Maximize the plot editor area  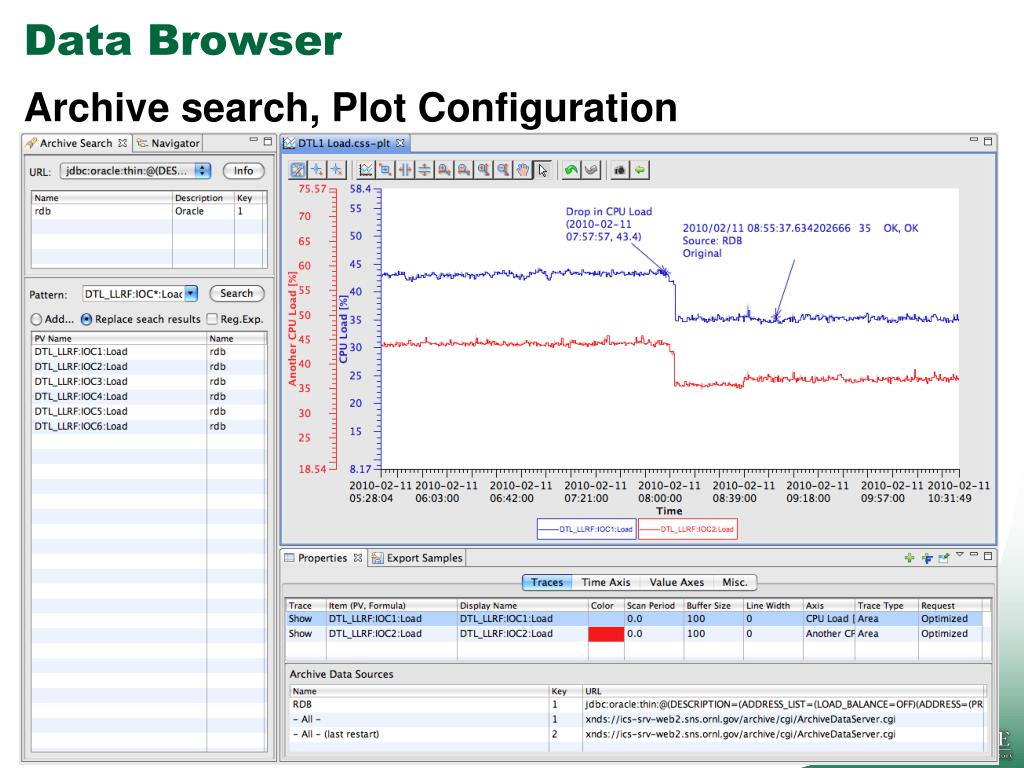[x=988, y=140]
